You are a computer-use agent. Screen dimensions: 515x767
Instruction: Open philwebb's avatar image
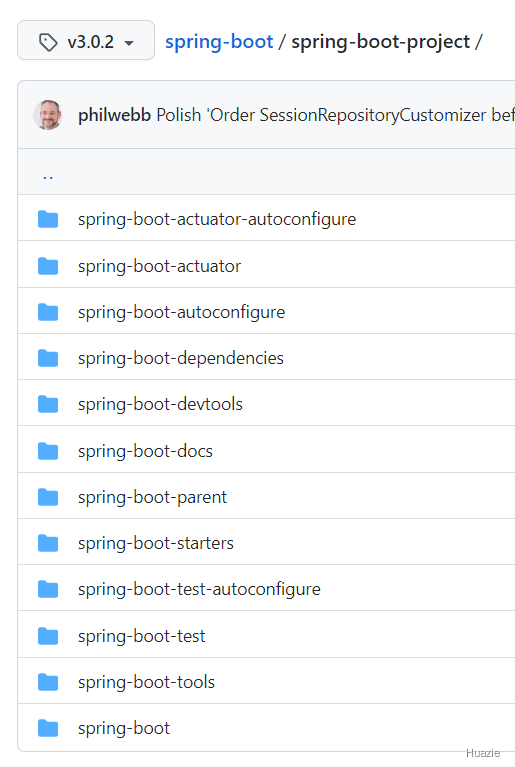[x=47, y=115]
